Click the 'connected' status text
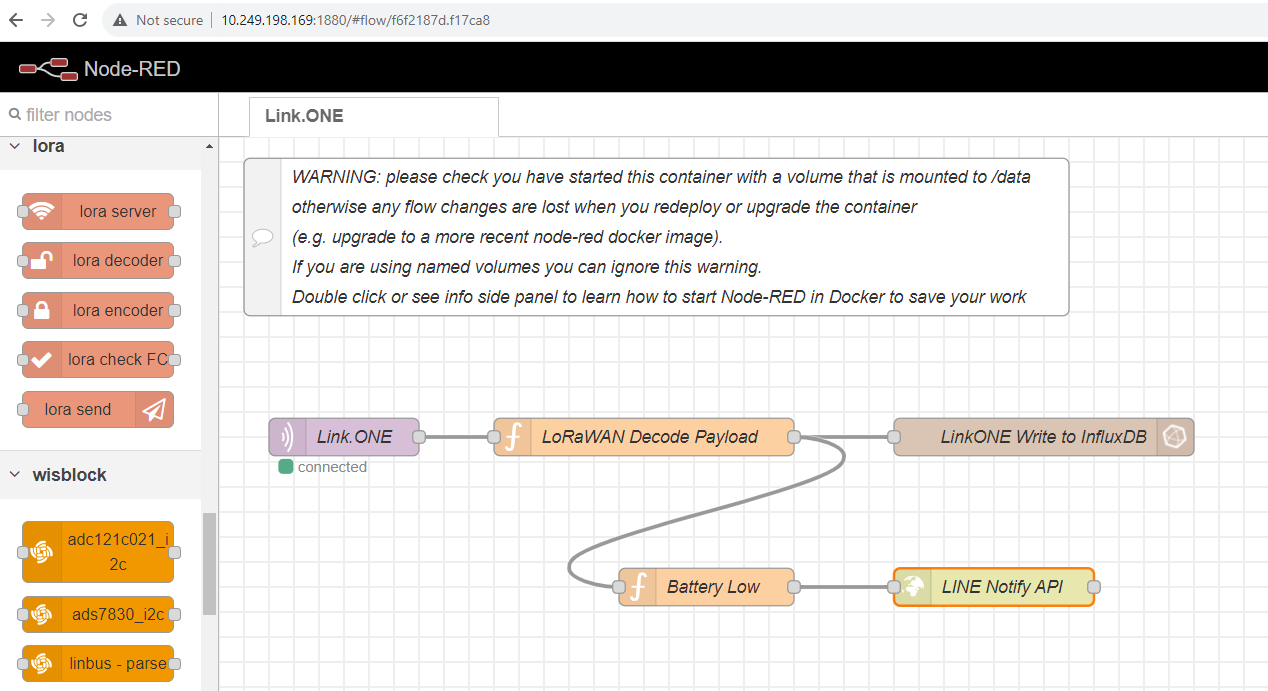The width and height of the screenshot is (1268, 691). 332,467
